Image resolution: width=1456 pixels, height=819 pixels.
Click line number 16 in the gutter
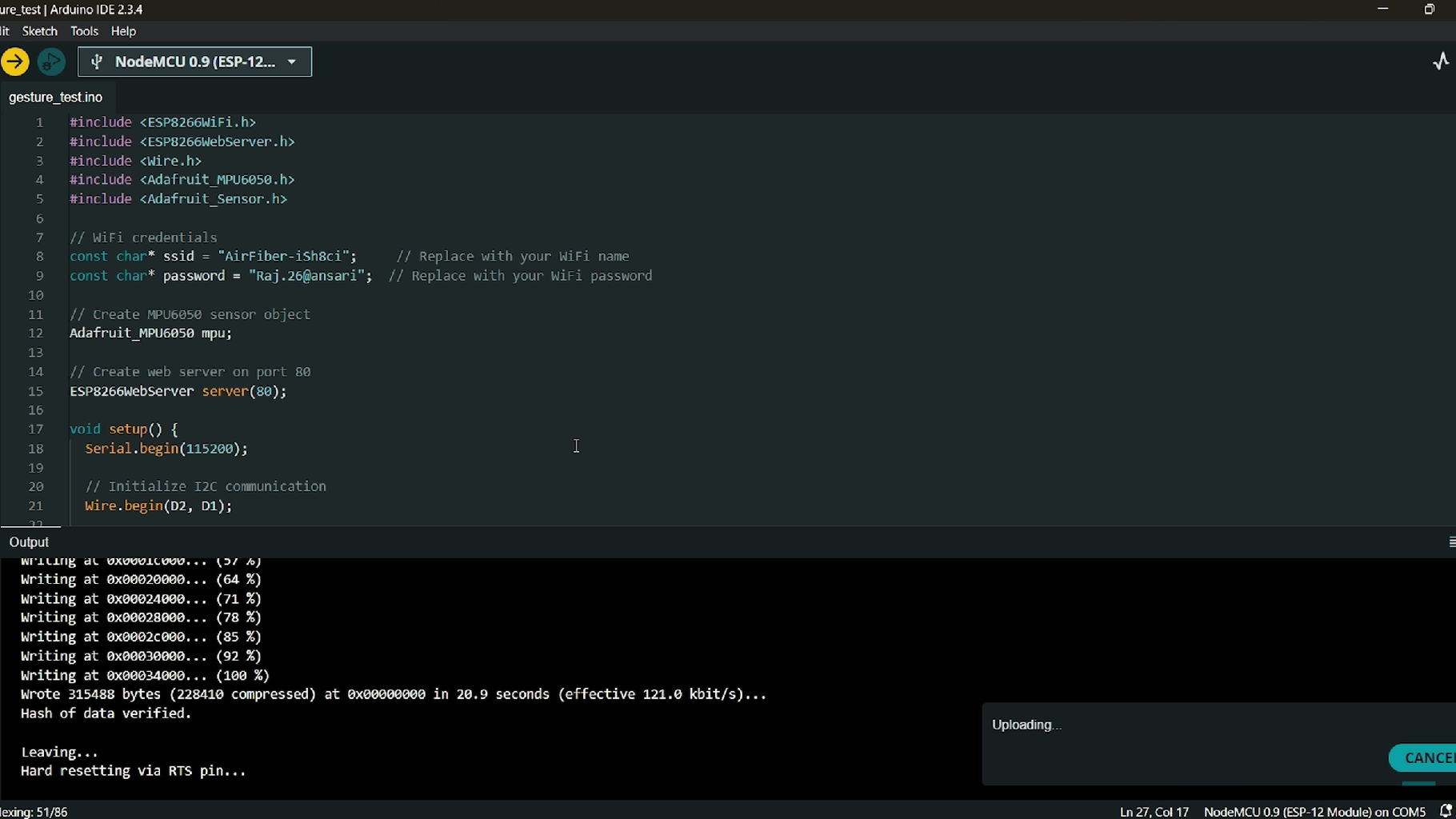pos(35,410)
